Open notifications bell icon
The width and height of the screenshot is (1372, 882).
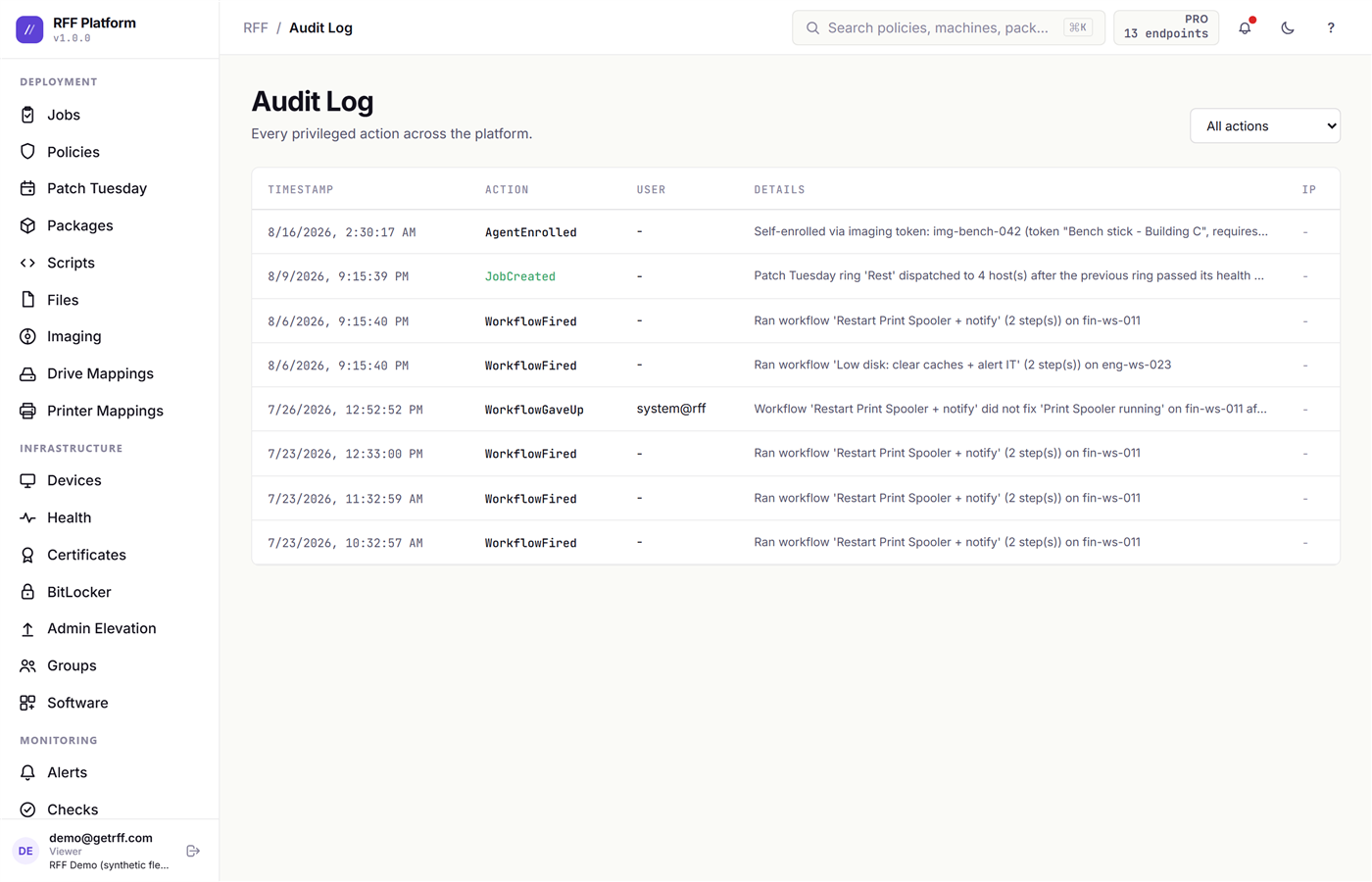(1245, 27)
